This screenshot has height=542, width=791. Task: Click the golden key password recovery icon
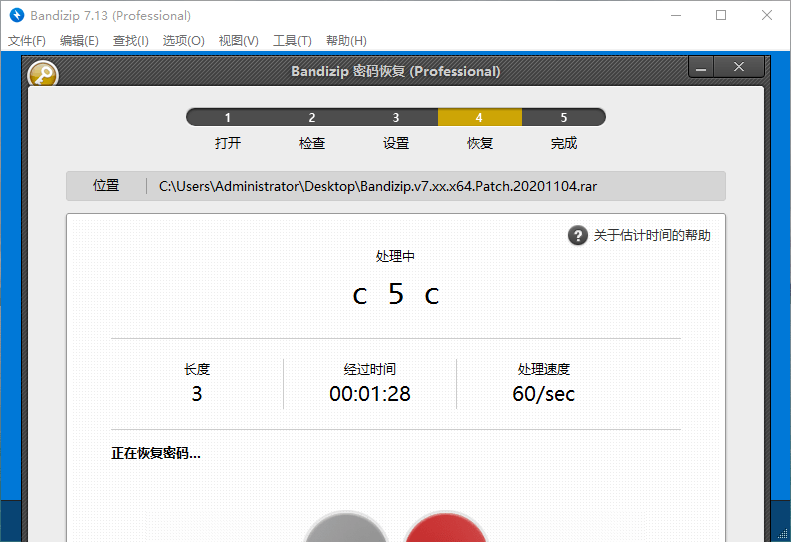pos(43,74)
